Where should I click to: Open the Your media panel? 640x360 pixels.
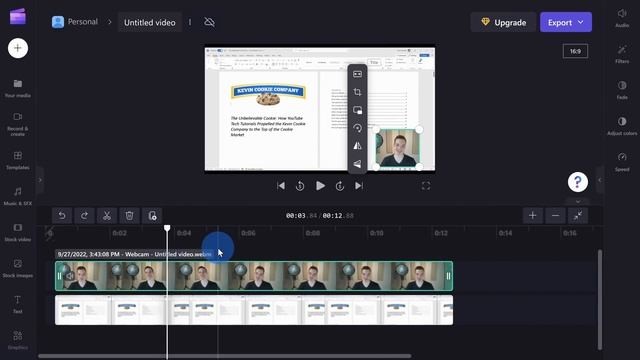18,88
